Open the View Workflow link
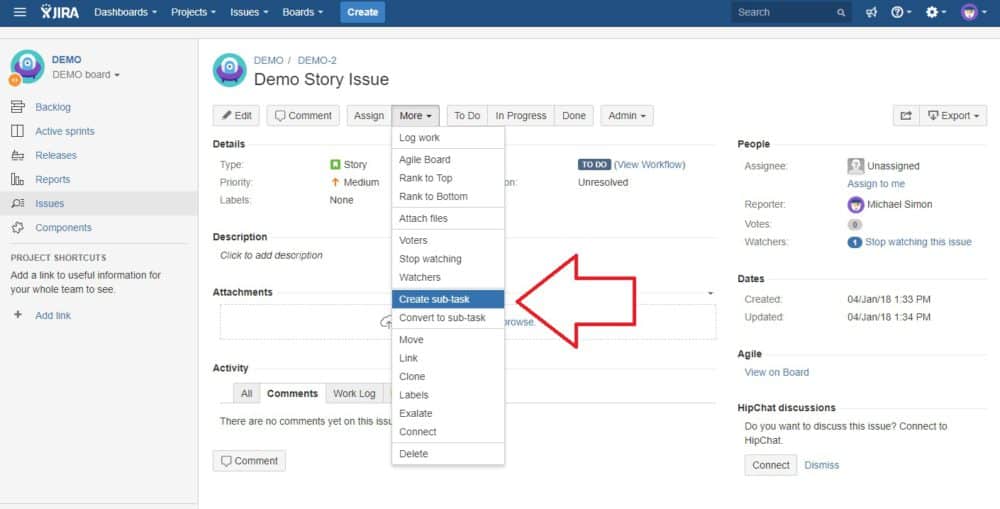This screenshot has height=509, width=1000. coord(649,165)
